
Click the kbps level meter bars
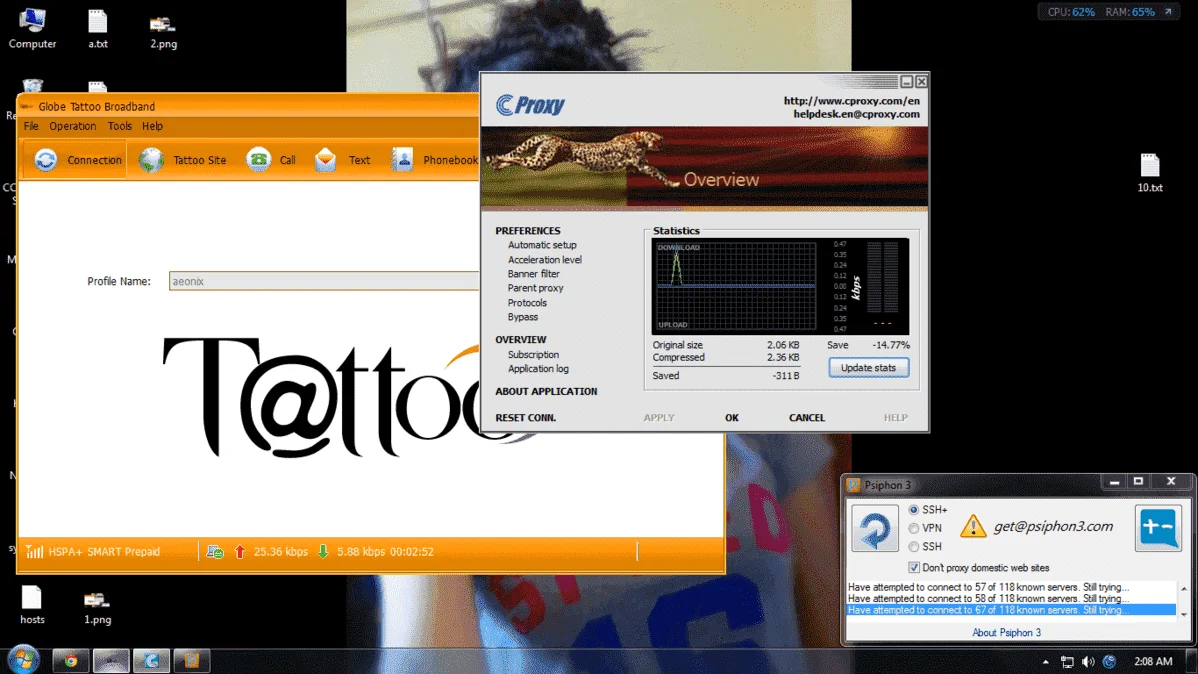(x=882, y=279)
